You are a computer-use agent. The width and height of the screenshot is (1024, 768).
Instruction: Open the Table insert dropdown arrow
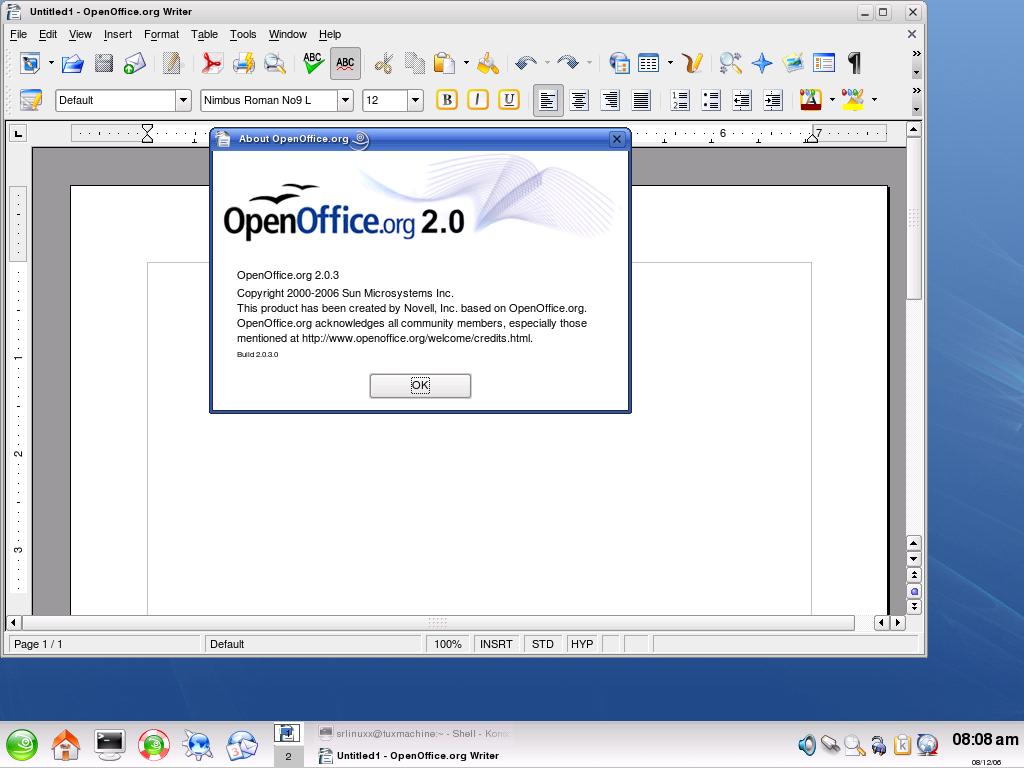670,63
